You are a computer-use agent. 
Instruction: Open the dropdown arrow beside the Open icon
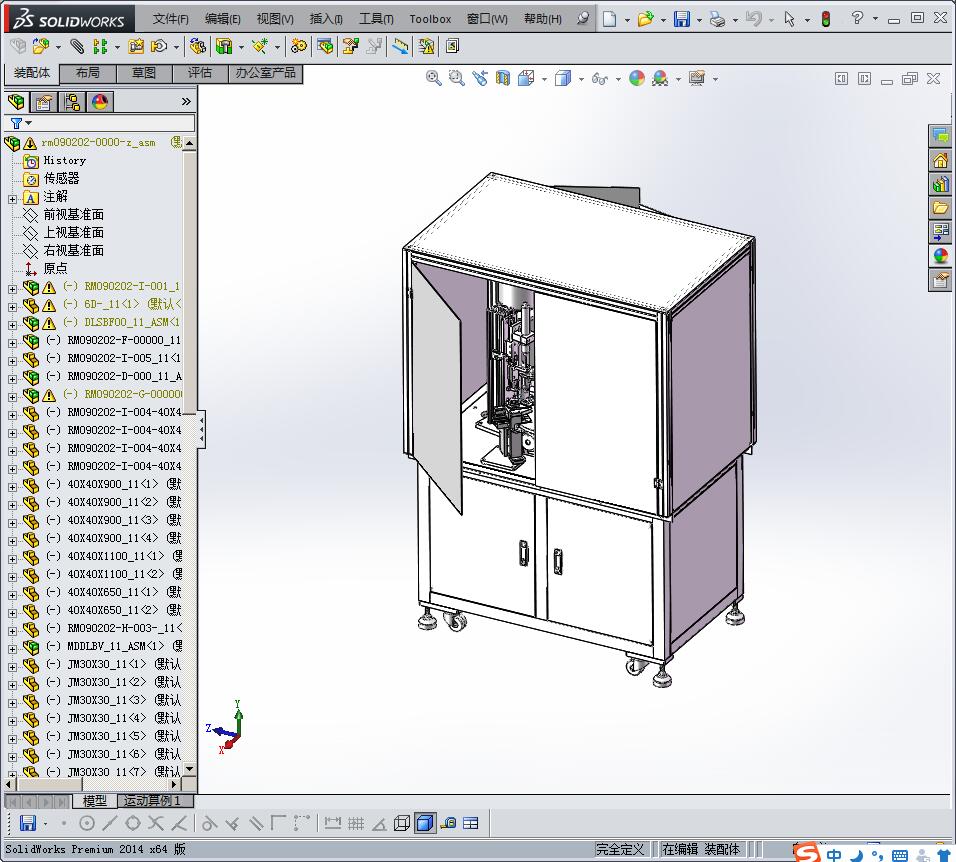coord(662,19)
